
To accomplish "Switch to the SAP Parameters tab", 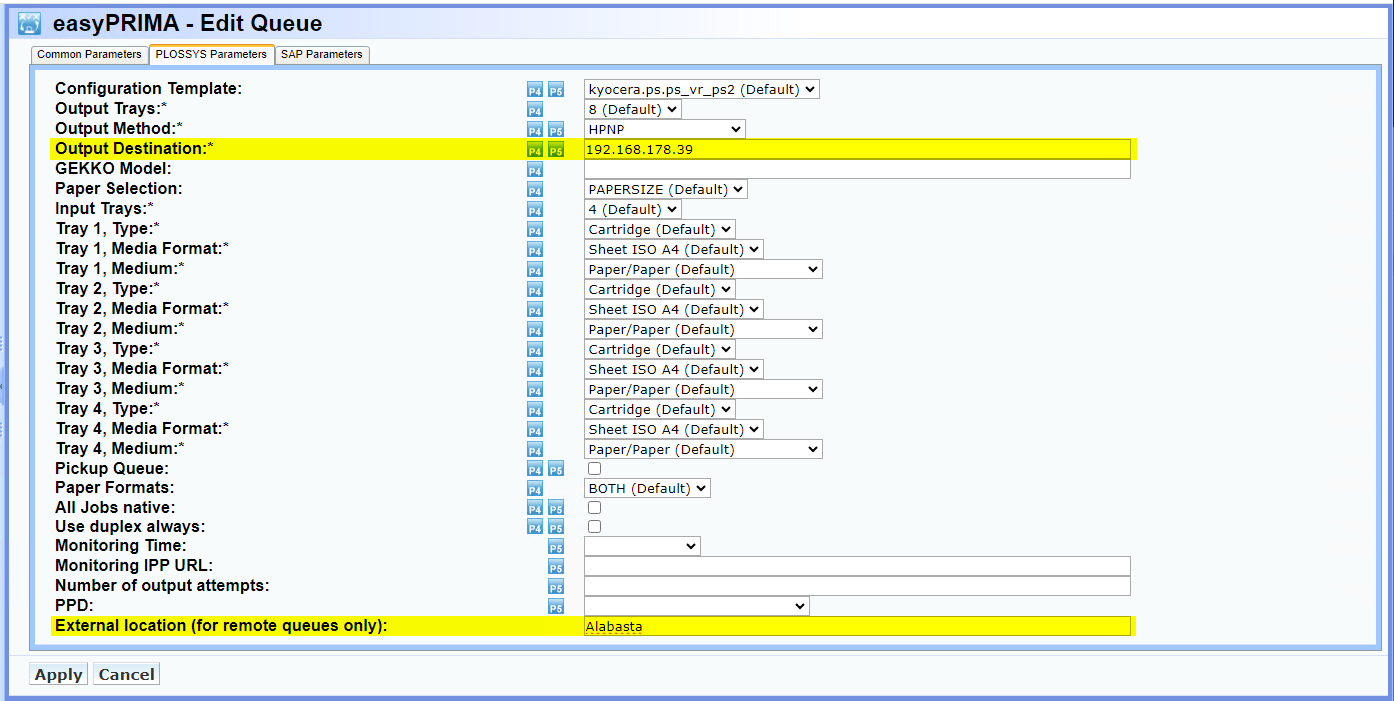I will click(322, 55).
